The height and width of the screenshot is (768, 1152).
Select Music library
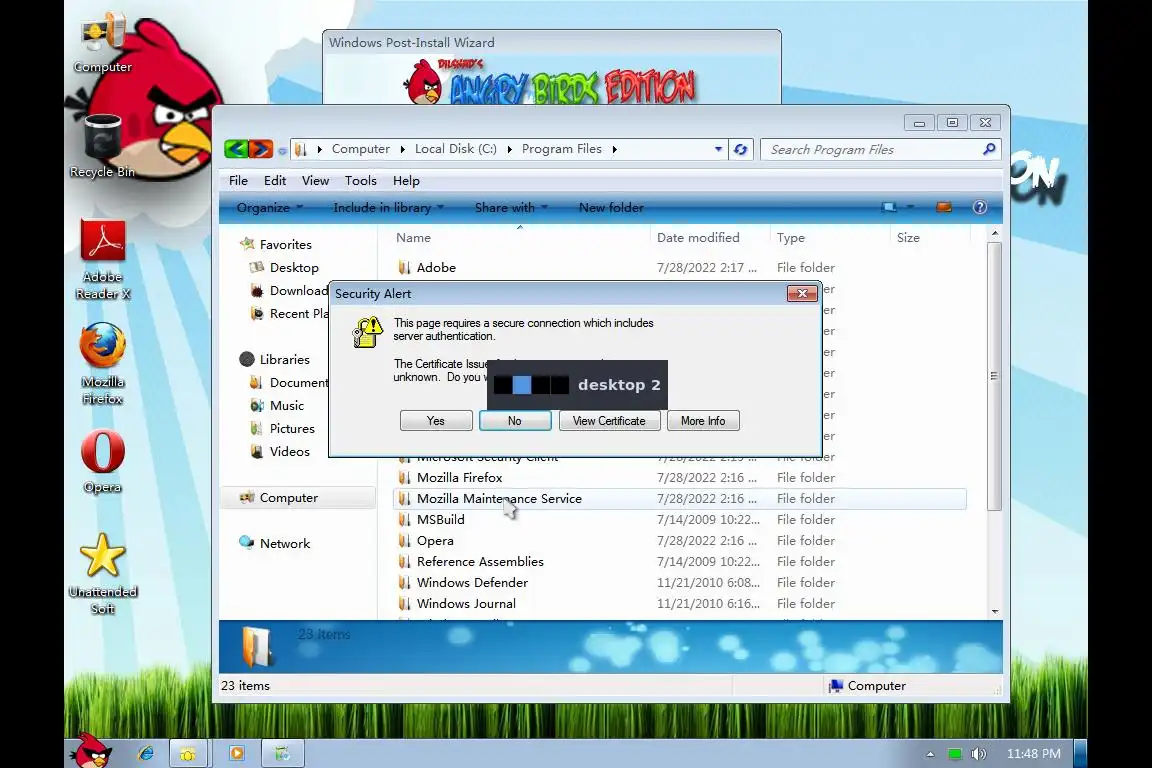[287, 406]
